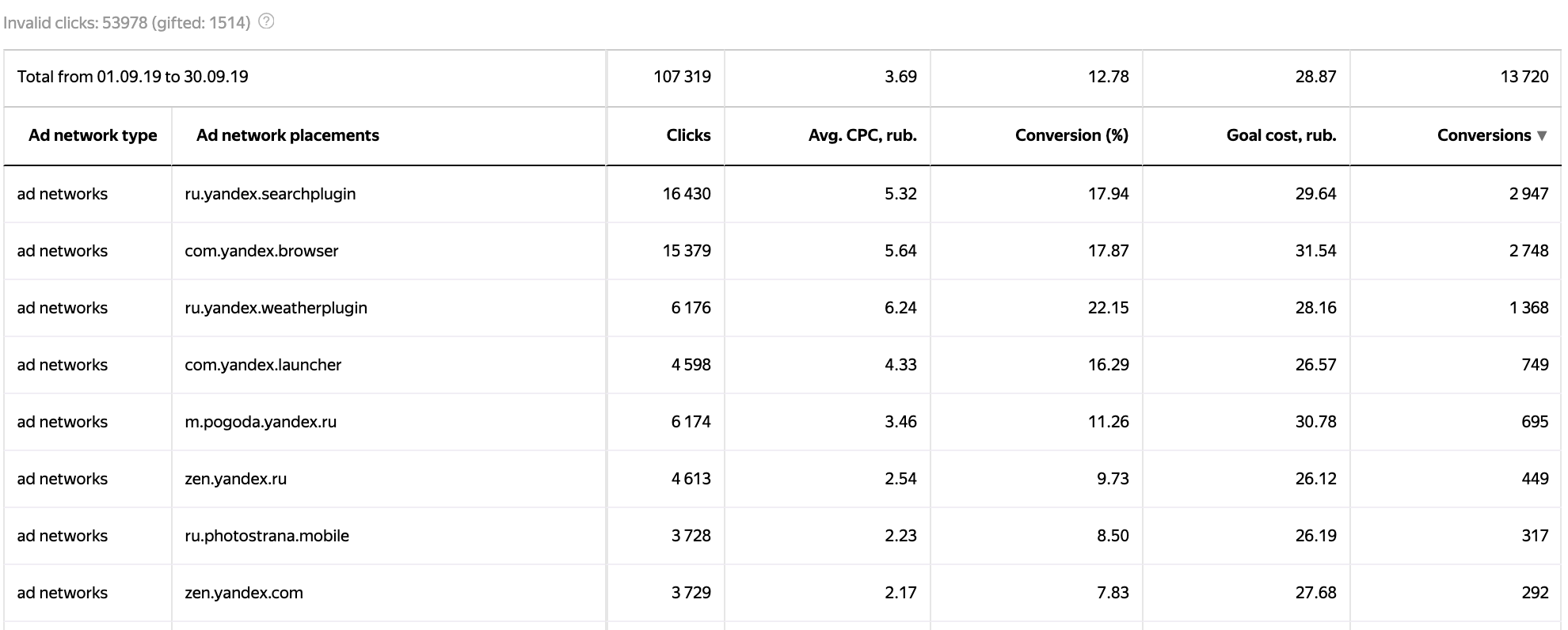Click the total conversions value 13 720
This screenshot has height=630, width=1568.
tap(1524, 77)
